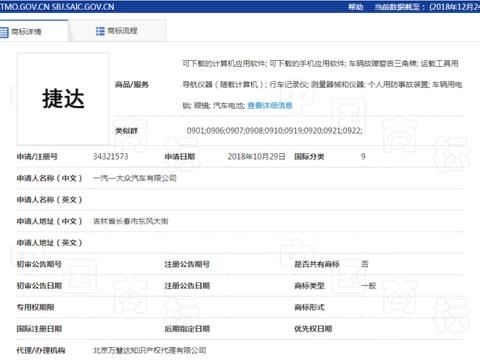Image resolution: width=480 pixels, height=360 pixels.
Task: Click the 国际分类 value 9
Action: (363, 156)
